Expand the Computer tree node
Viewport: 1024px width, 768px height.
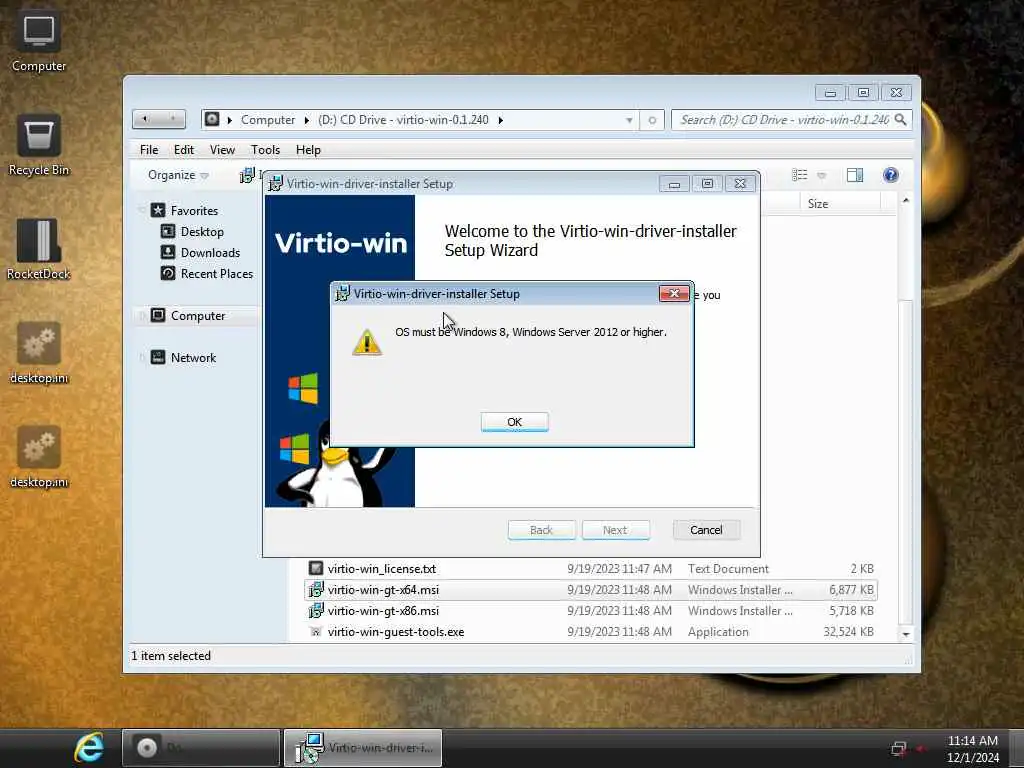(142, 316)
